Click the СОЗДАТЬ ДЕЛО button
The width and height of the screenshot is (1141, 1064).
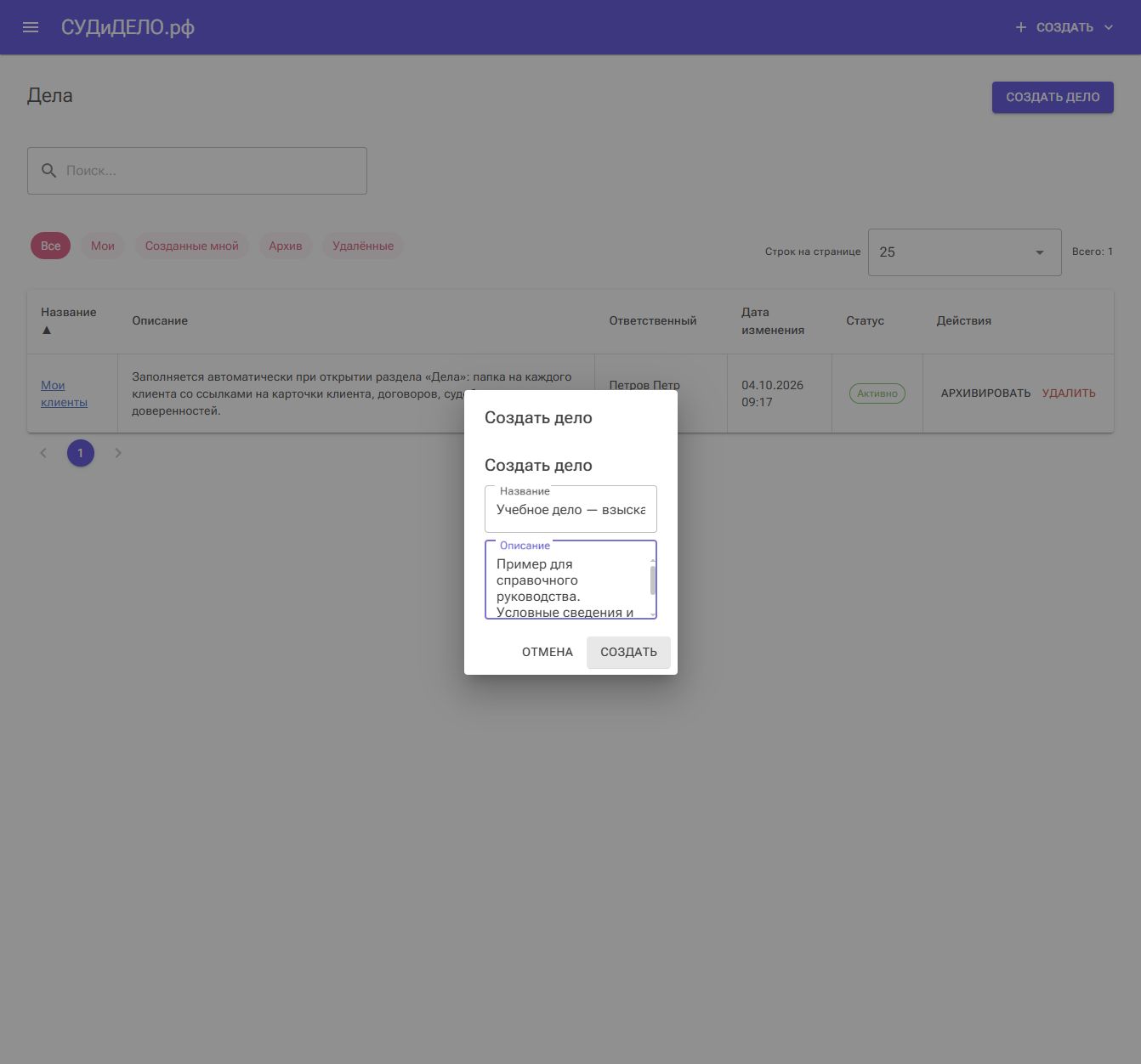(1053, 97)
